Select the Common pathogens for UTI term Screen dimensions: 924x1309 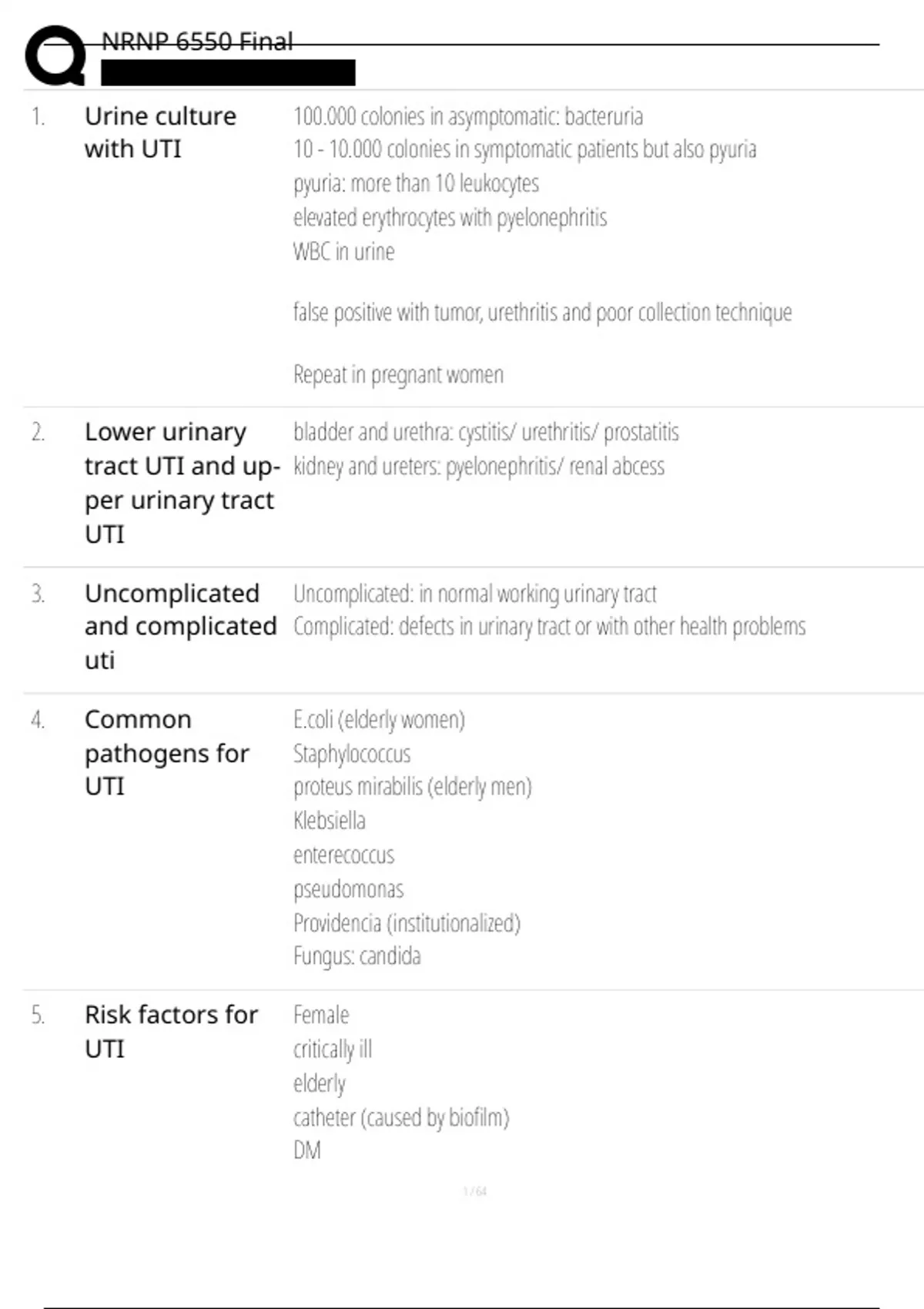166,753
